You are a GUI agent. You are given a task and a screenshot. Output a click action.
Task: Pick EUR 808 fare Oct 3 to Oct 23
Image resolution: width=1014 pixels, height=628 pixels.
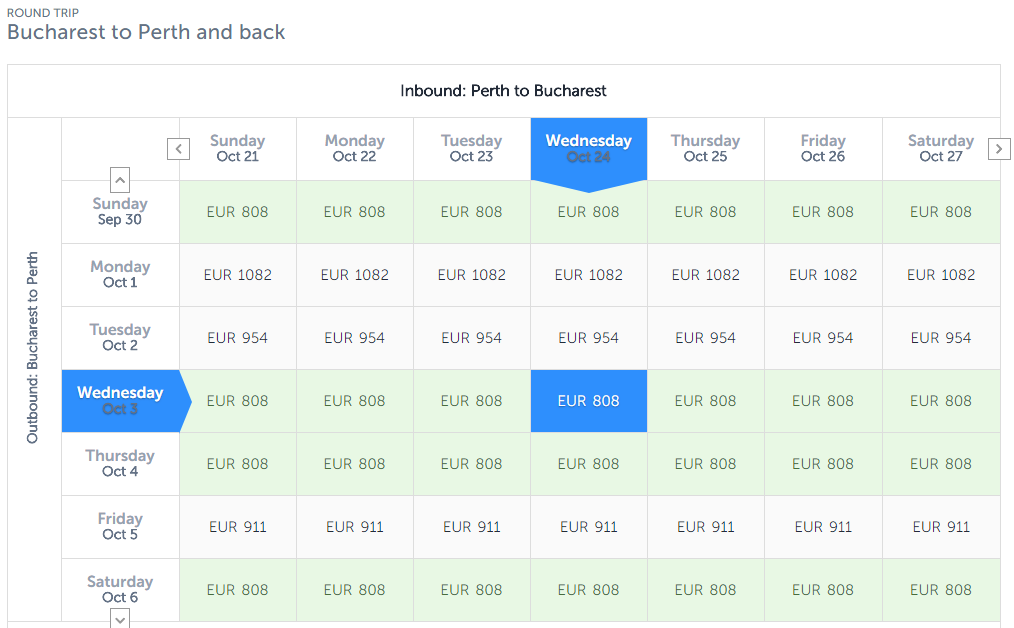point(471,401)
